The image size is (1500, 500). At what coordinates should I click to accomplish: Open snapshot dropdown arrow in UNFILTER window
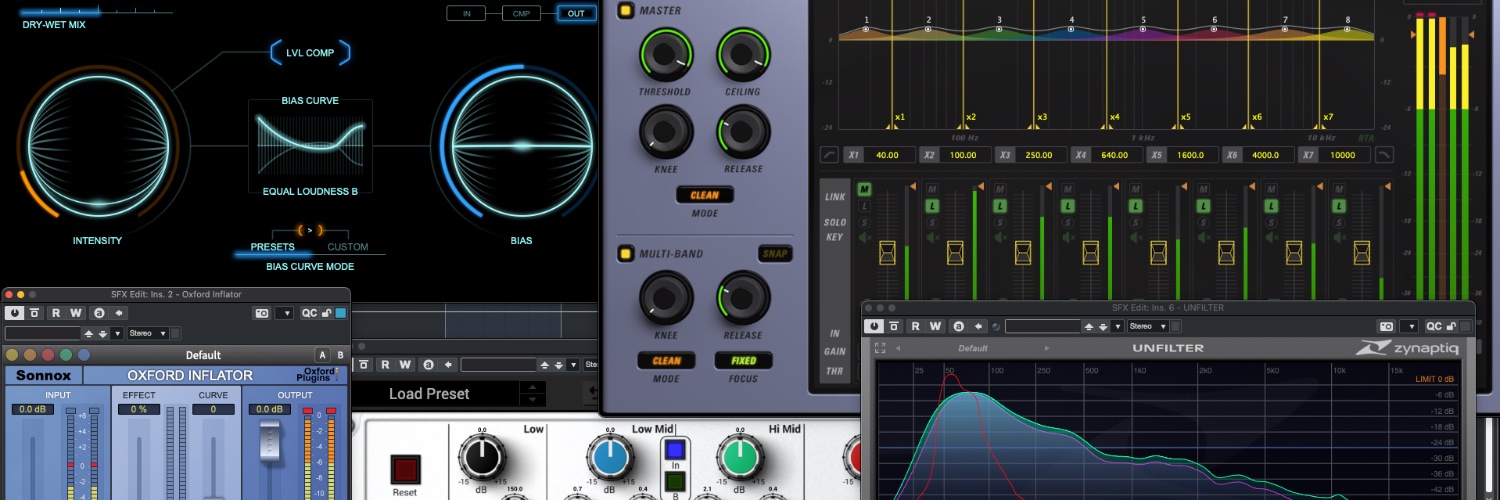1408,326
